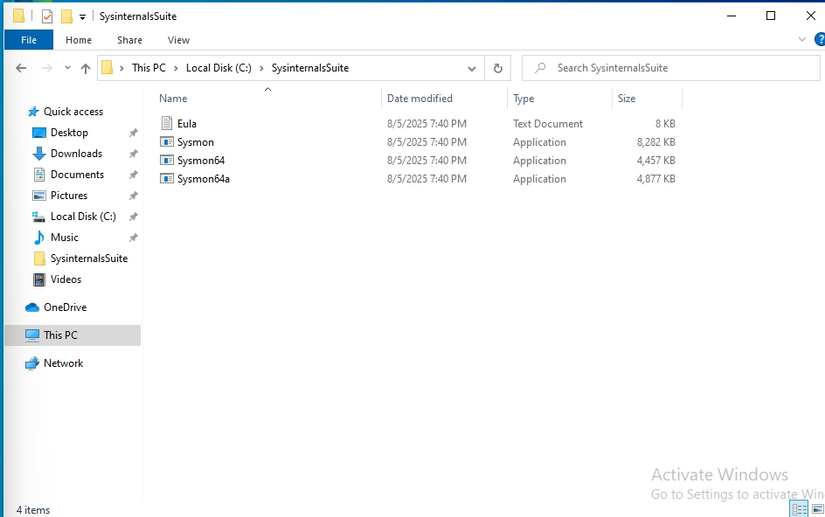Select the Sysmon application icon
Viewport: 825px width, 517px height.
(x=167, y=141)
